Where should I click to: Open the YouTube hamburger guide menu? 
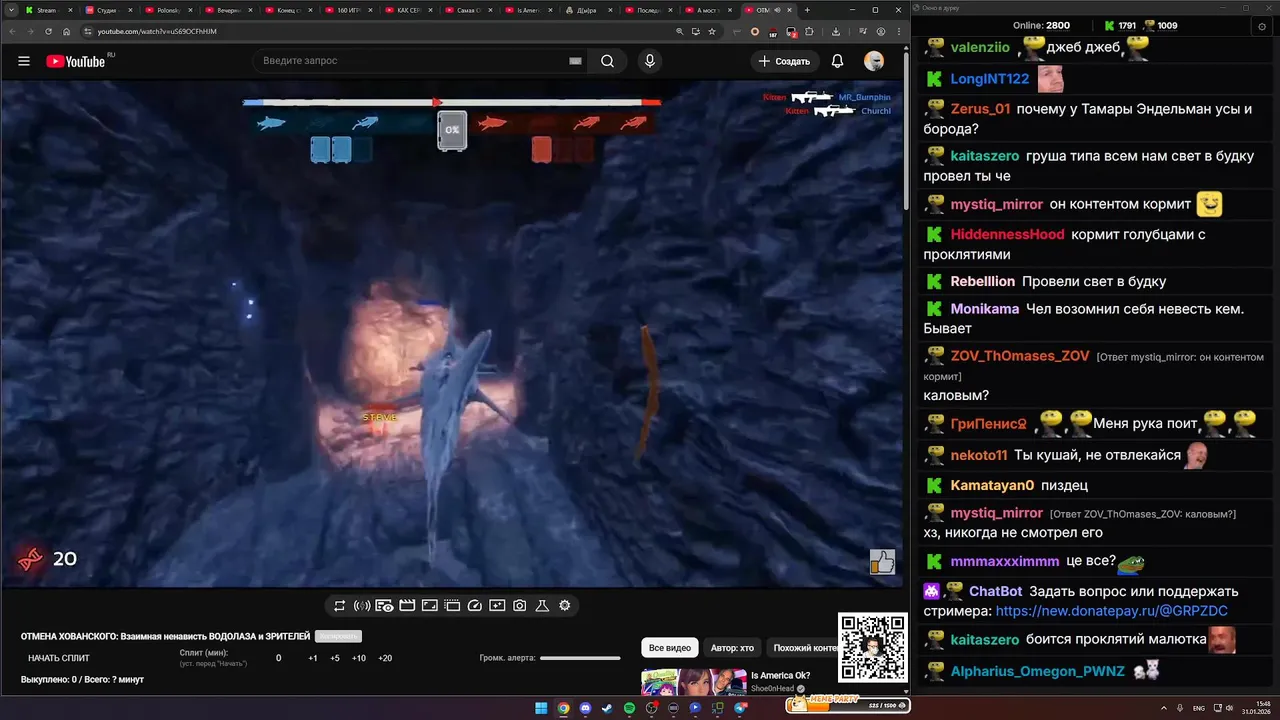[24, 61]
